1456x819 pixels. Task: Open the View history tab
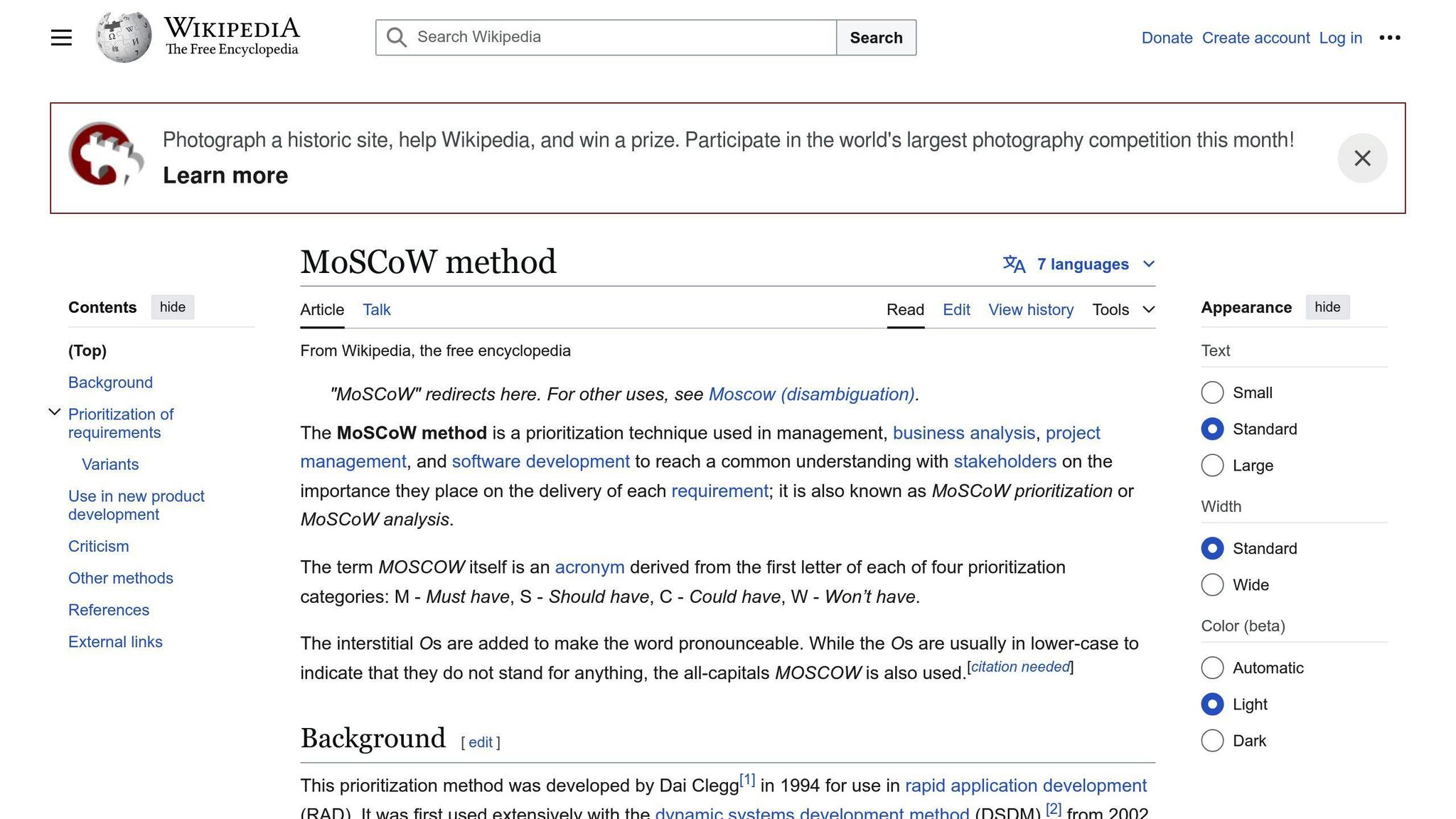[x=1030, y=309]
